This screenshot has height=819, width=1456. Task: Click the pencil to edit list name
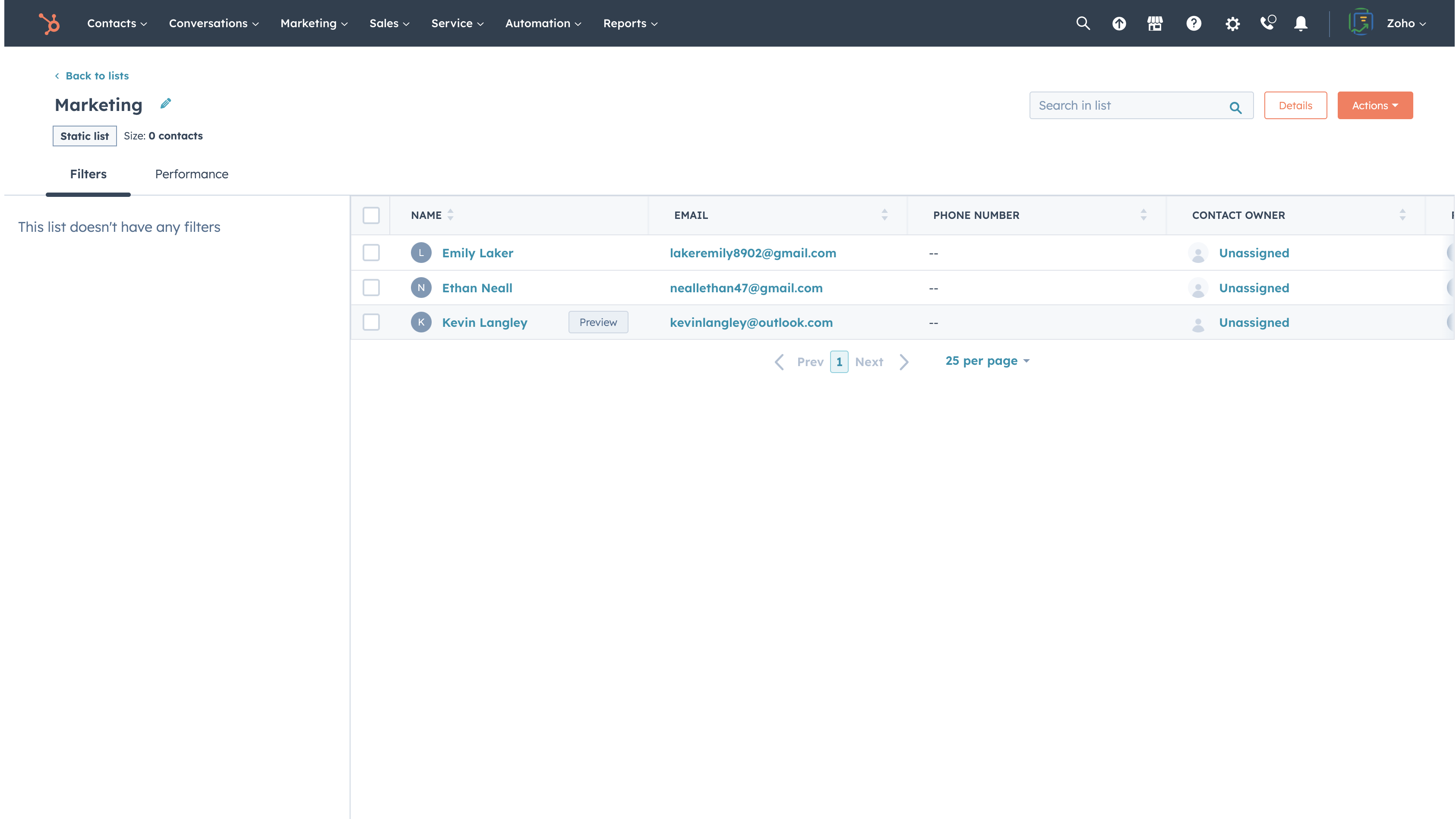pos(165,104)
